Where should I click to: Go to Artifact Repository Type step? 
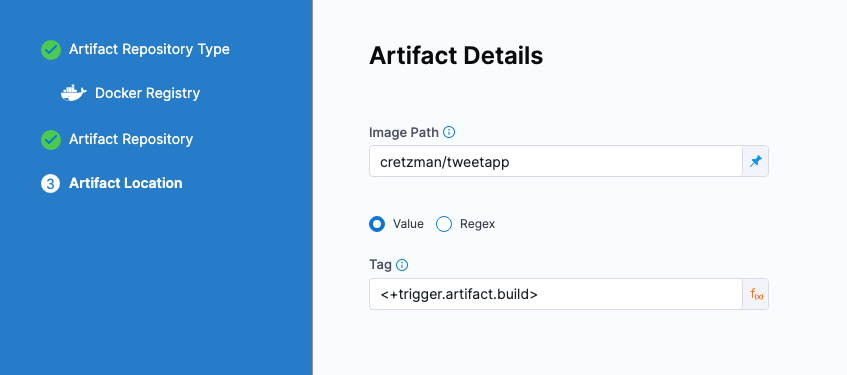click(149, 49)
